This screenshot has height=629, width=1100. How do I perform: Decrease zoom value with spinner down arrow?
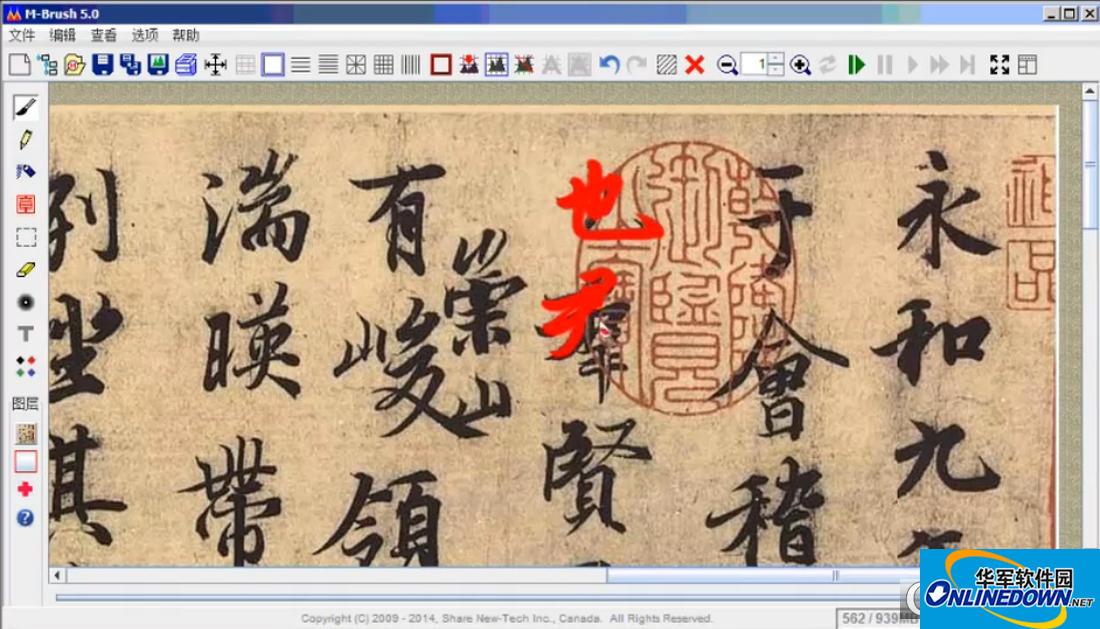(775, 70)
